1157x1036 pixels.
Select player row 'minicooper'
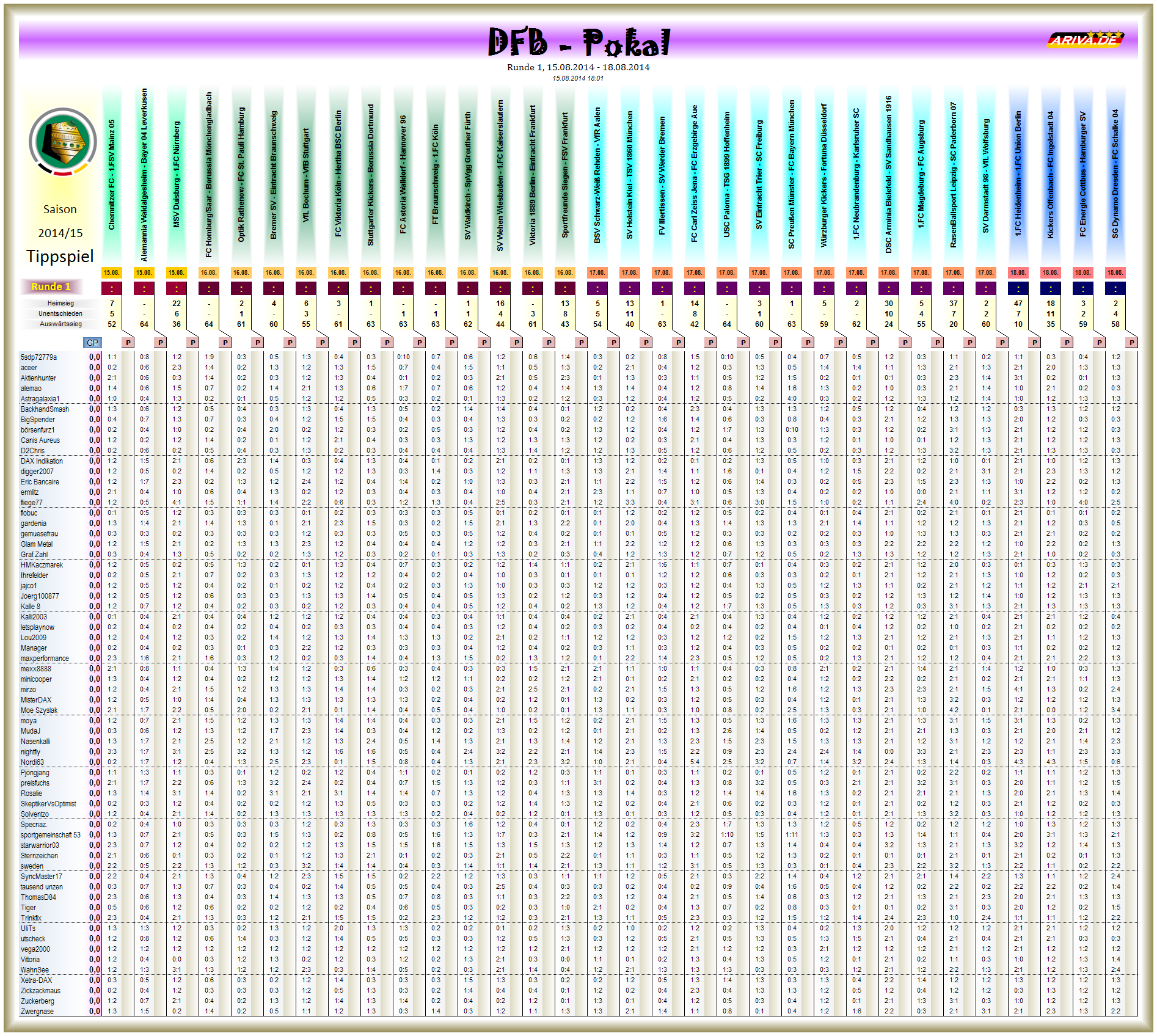pyautogui.click(x=578, y=679)
